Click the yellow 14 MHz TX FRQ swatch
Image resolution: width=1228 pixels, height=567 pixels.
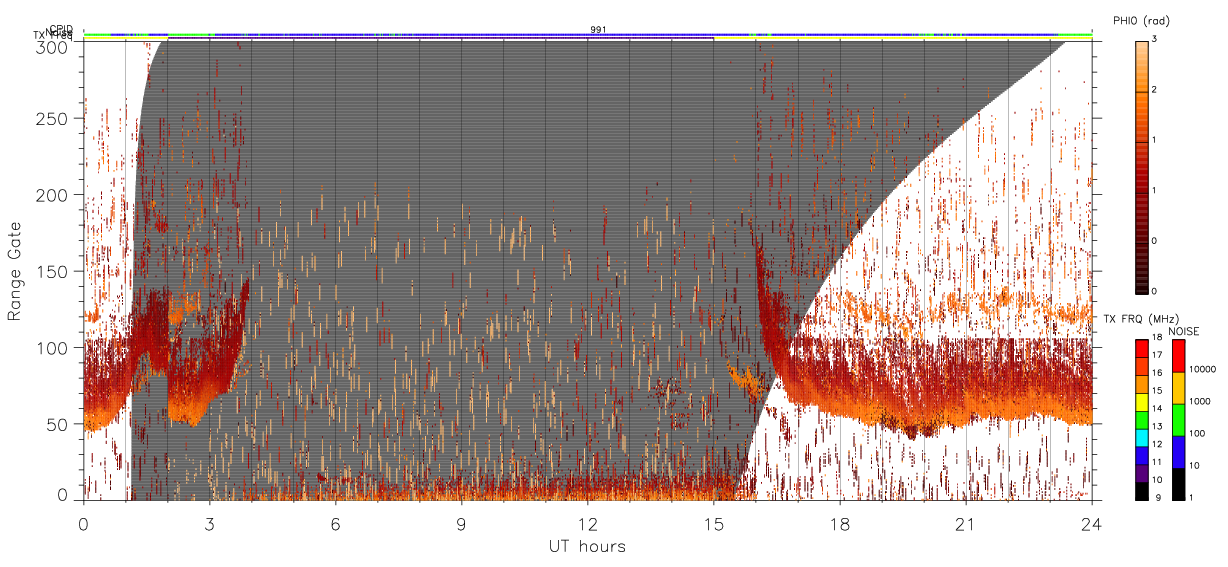(1141, 403)
